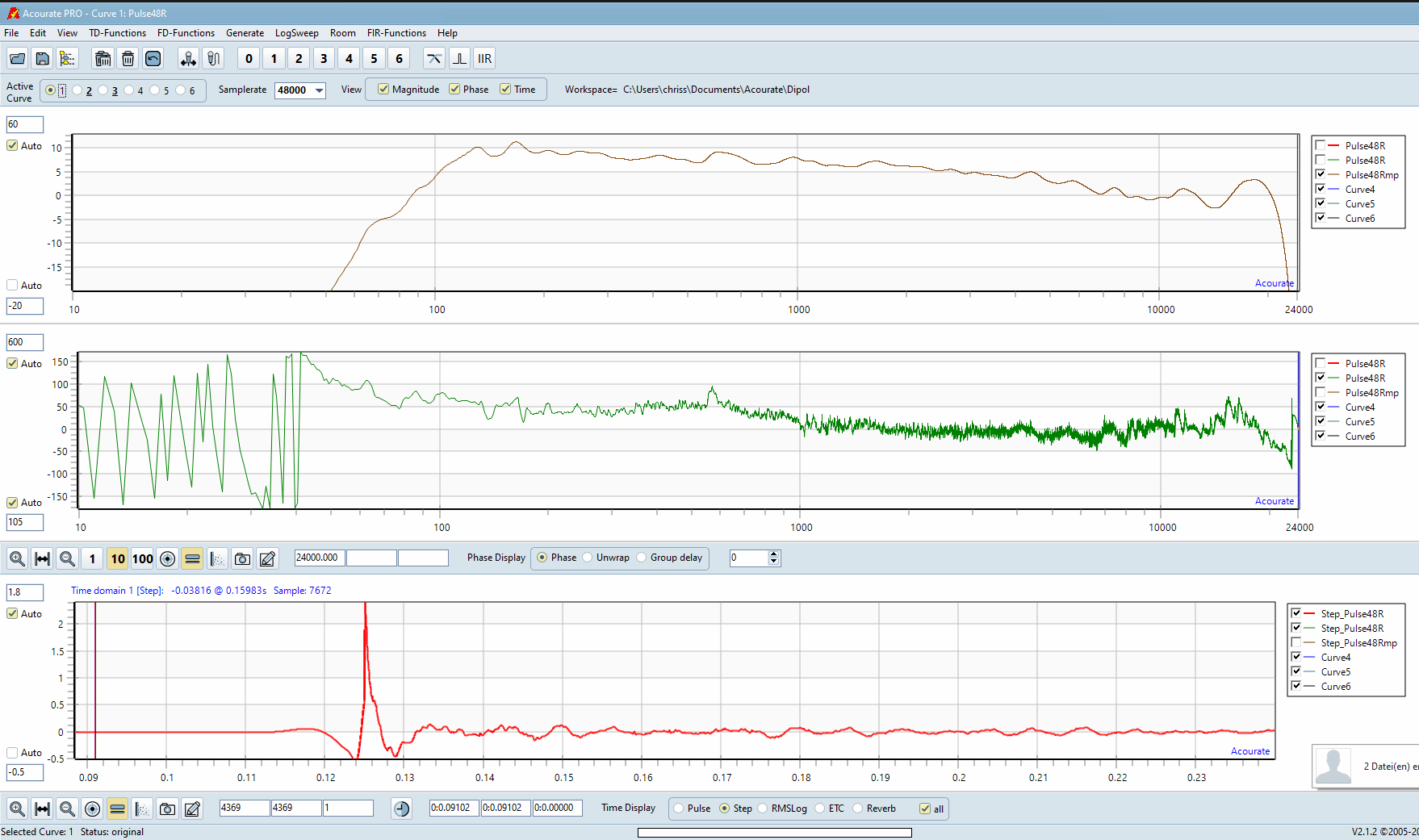The image size is (1419, 840).
Task: Click edit pencil icon in phase toolbar
Action: pyautogui.click(x=267, y=558)
